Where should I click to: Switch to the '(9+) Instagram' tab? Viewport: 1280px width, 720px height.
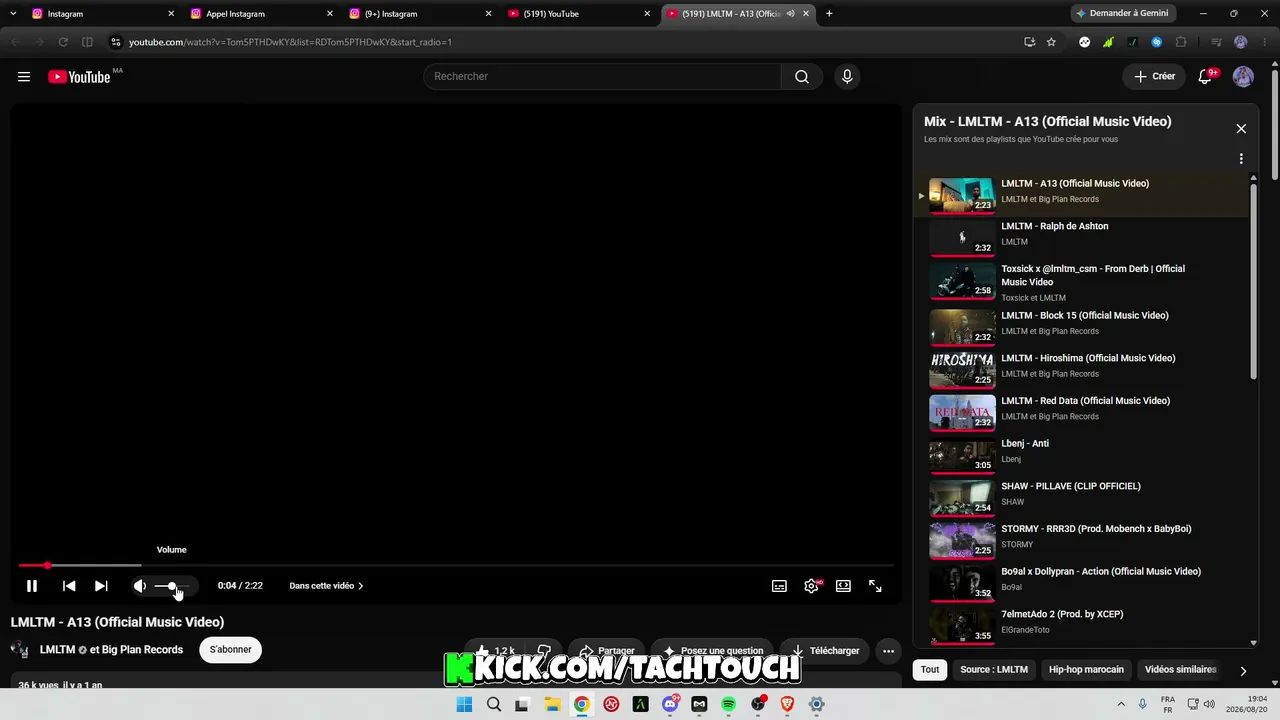click(x=421, y=14)
